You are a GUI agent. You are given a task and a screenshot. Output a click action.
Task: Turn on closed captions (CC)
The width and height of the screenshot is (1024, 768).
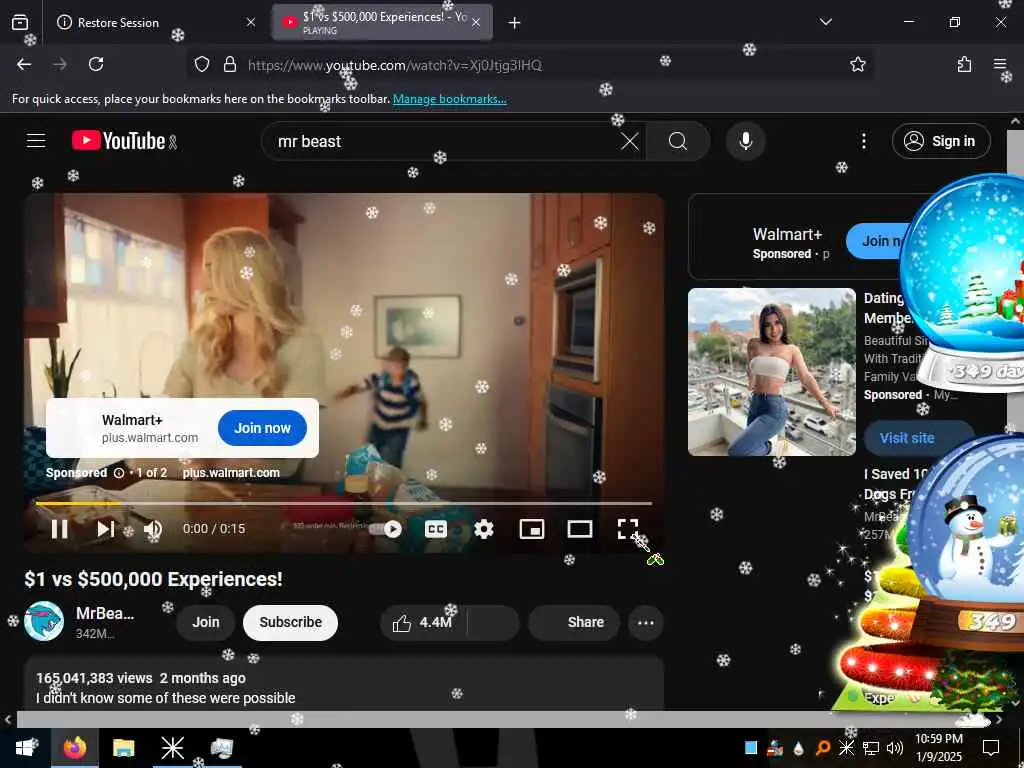(x=436, y=529)
